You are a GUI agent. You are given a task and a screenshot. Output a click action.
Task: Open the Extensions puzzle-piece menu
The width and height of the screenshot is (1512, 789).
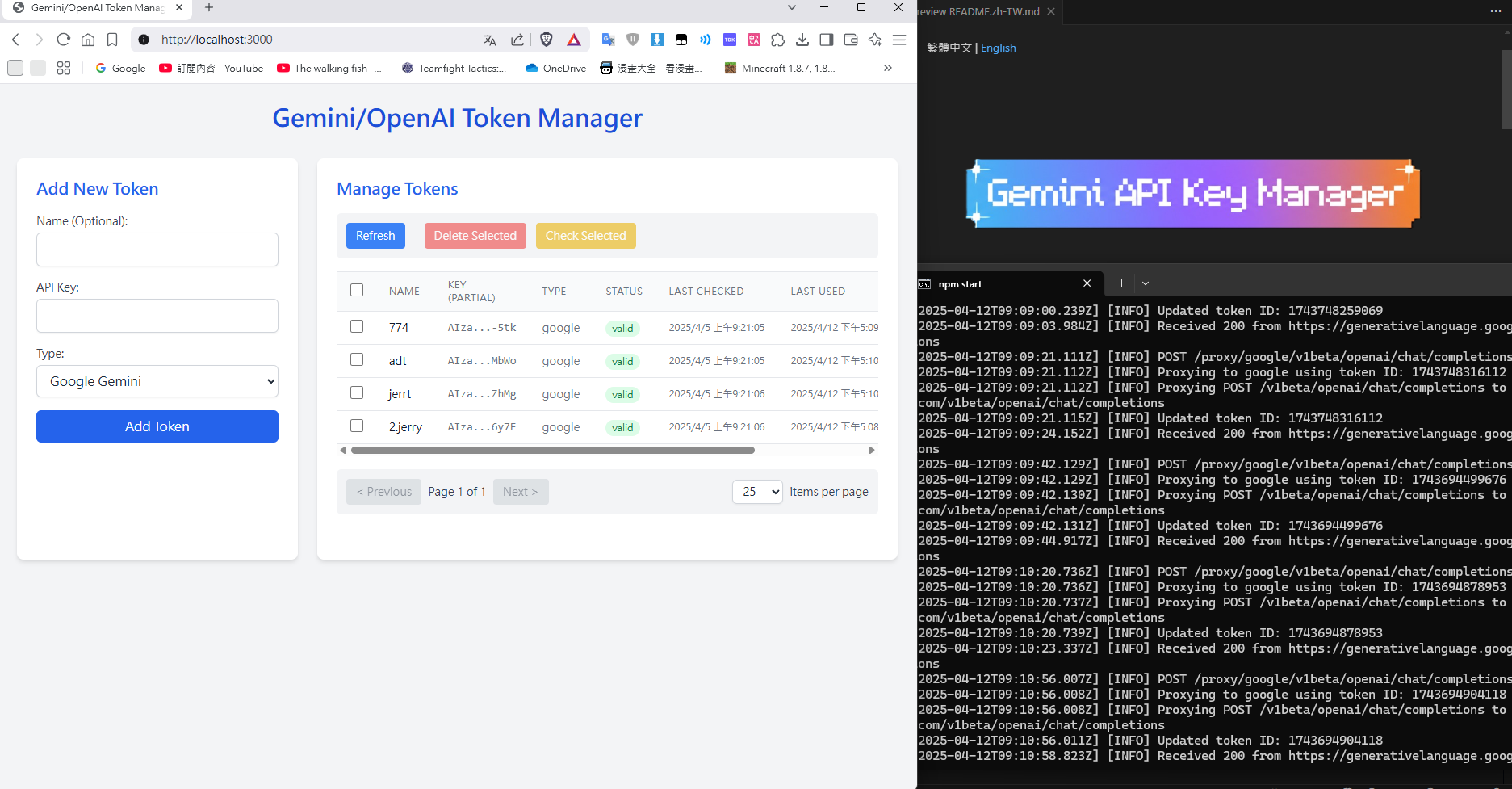777,39
